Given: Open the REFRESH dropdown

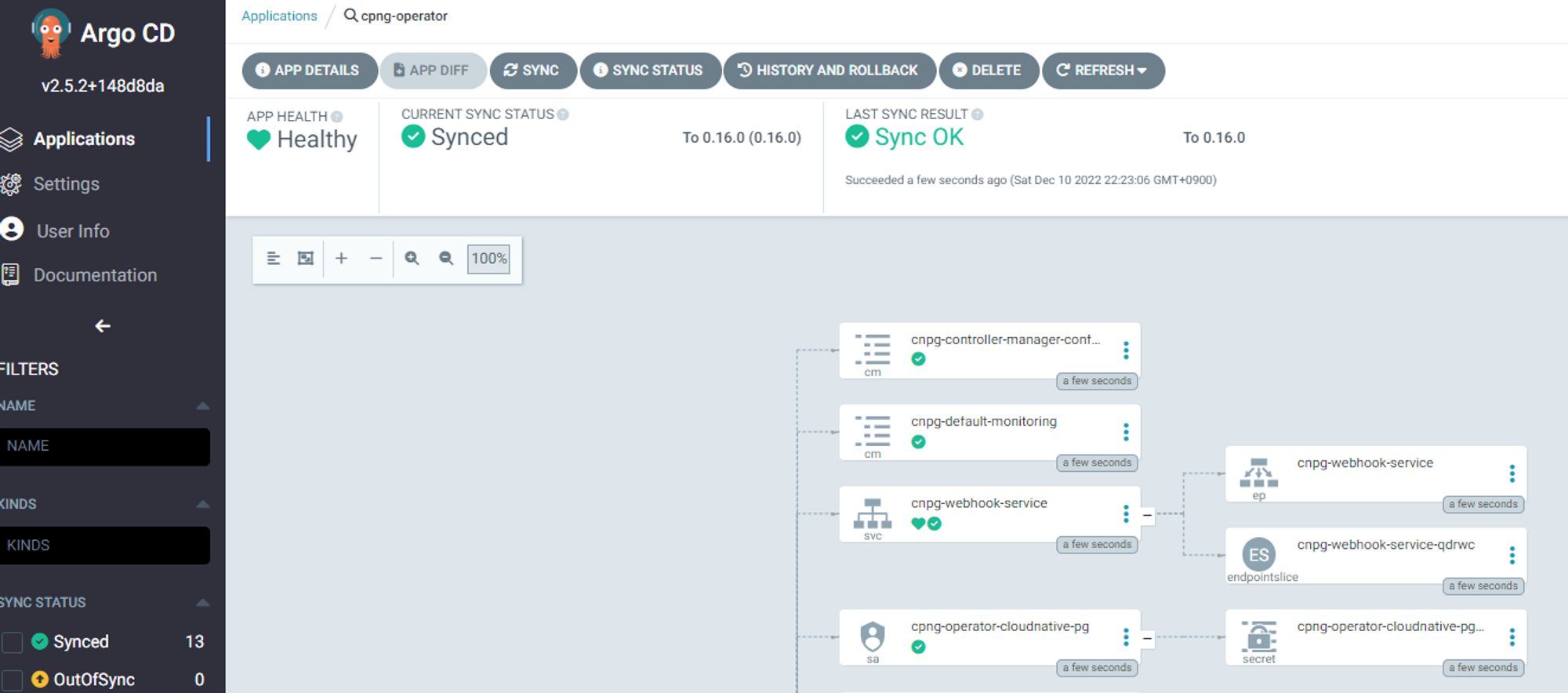Looking at the screenshot, I should click(1103, 71).
